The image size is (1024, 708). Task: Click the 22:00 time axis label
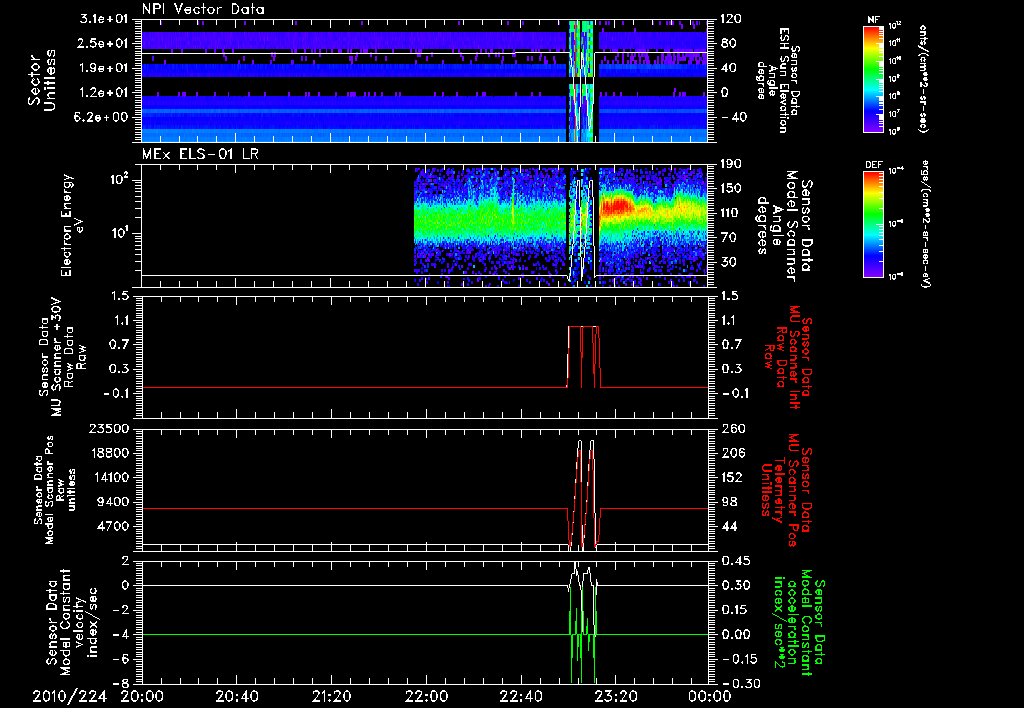426,696
